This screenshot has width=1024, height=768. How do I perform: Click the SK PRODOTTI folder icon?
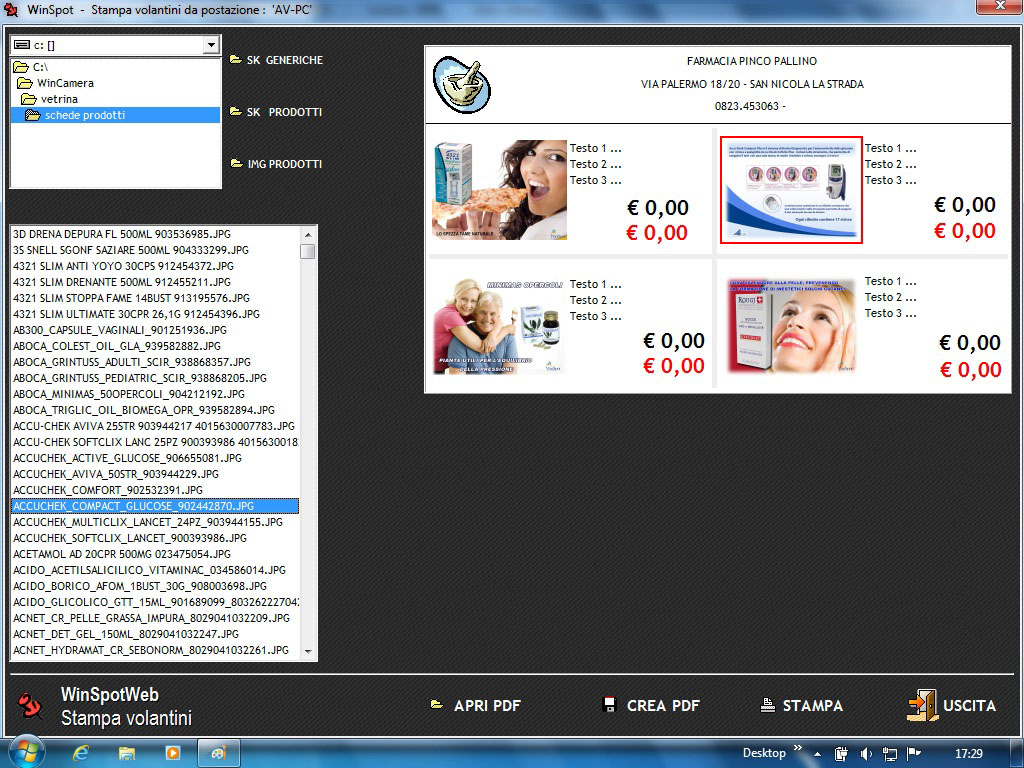[236, 112]
